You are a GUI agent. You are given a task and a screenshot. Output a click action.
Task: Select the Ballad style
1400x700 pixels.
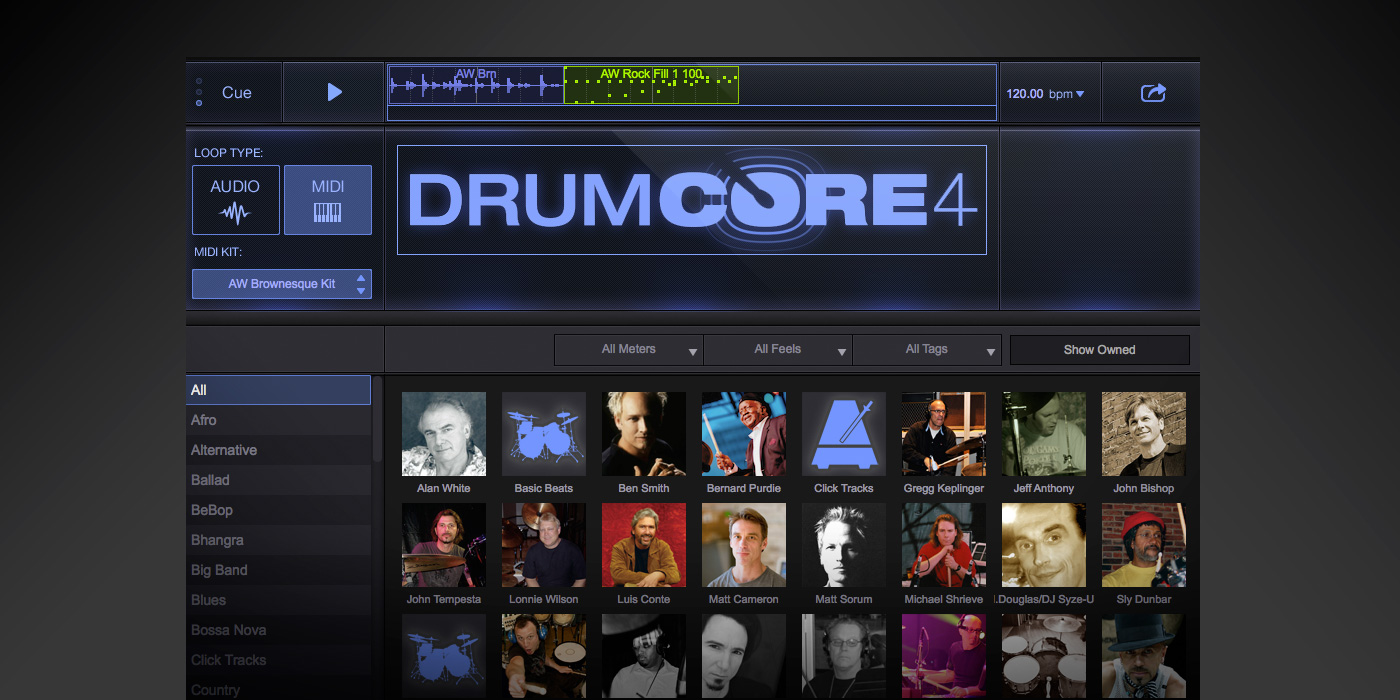(278, 480)
